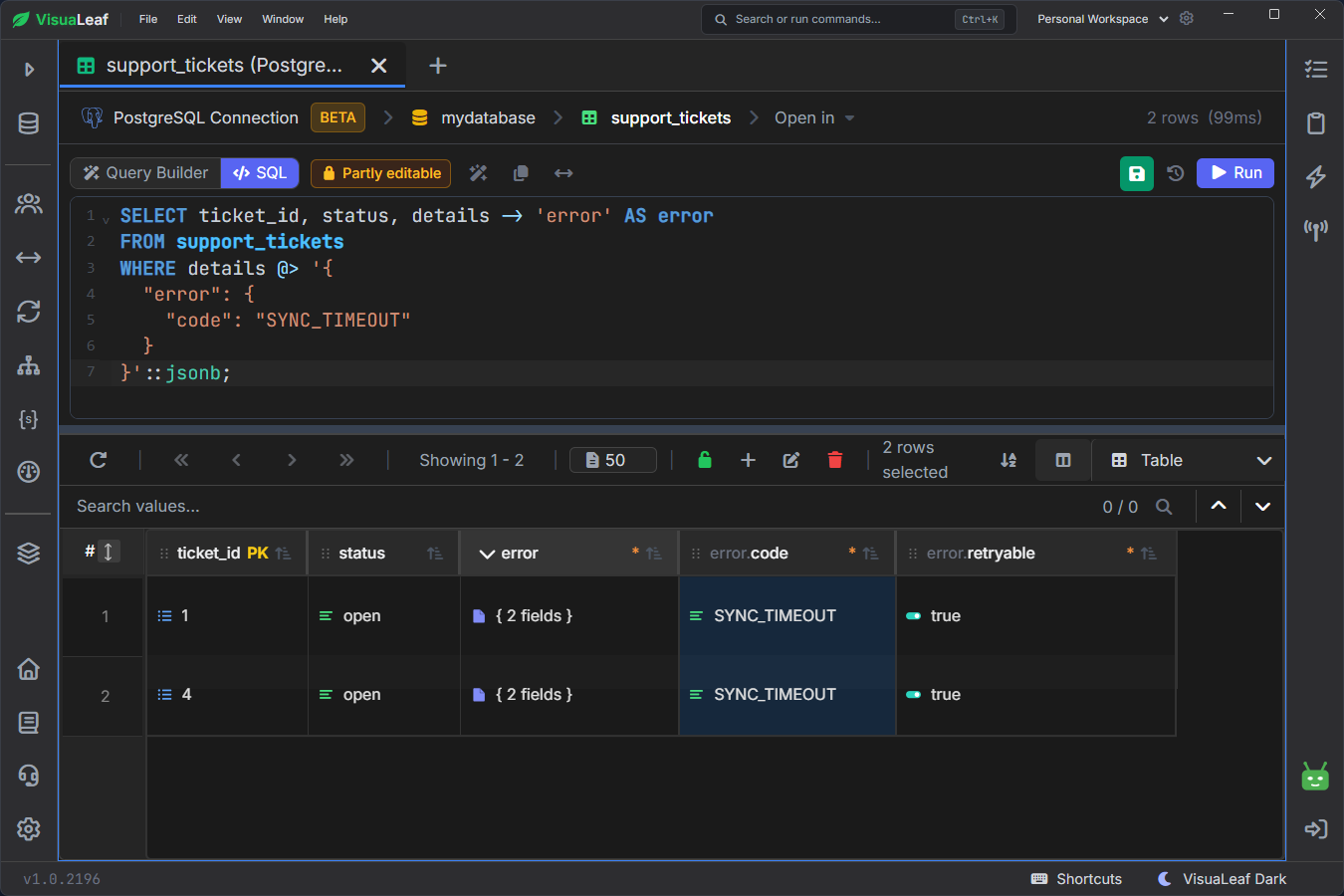The image size is (1344, 896).
Task: Close the support_tickets tab
Action: click(x=378, y=66)
